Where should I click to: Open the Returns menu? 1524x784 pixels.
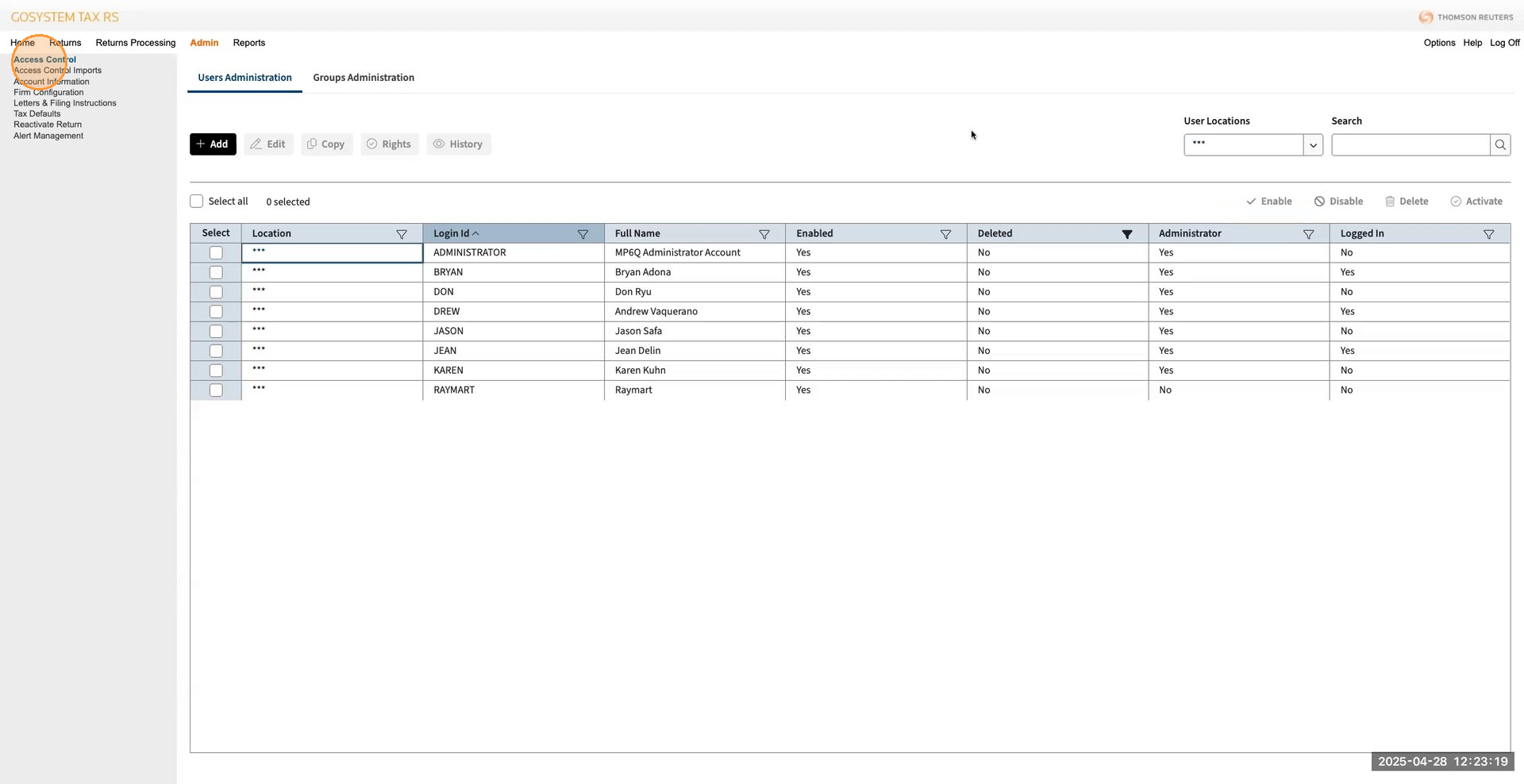65,43
